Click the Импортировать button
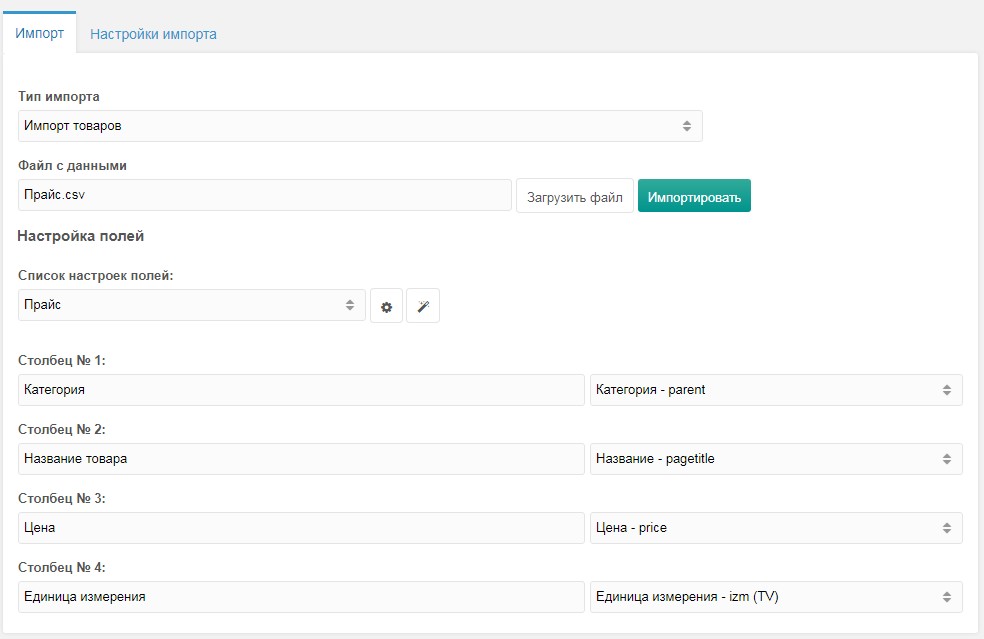The width and height of the screenshot is (984, 639). tap(694, 196)
